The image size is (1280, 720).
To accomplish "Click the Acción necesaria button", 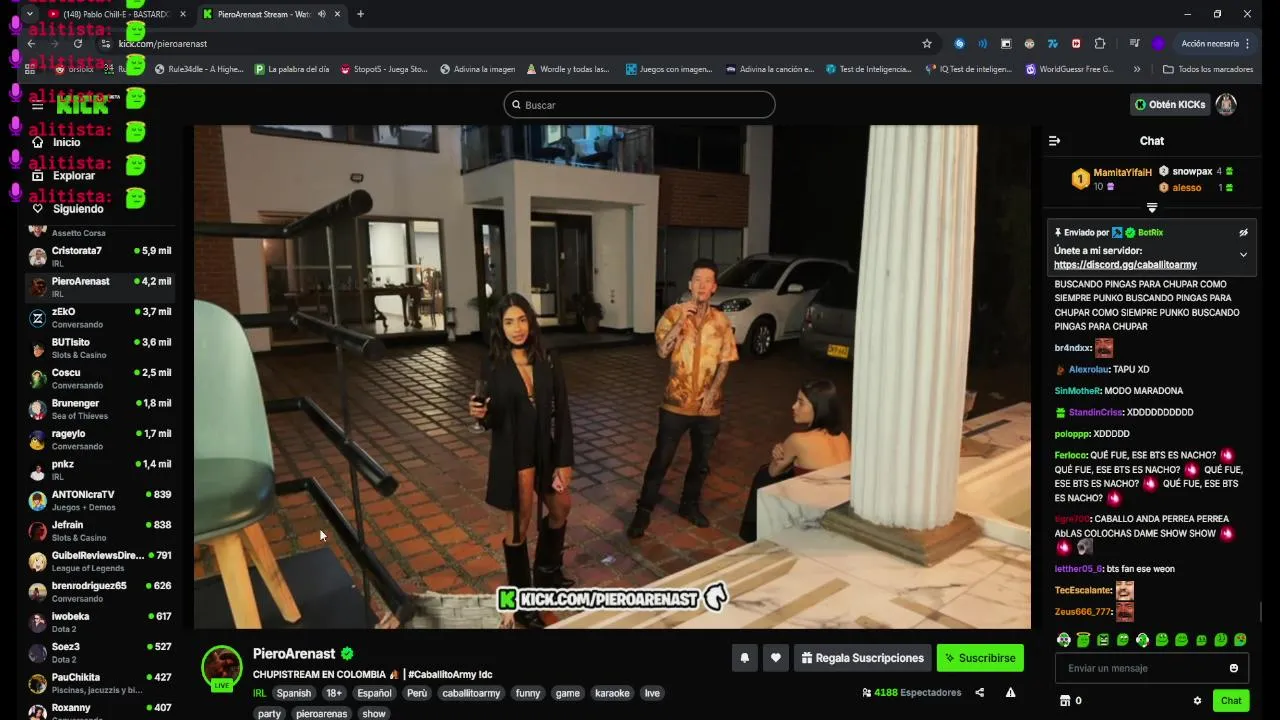I will click(1209, 43).
